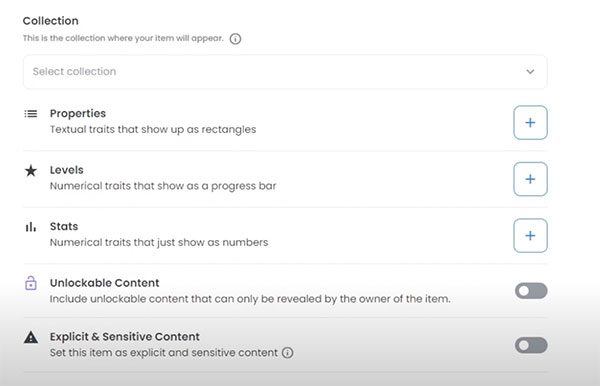Click the explicit content warning triangle icon

coord(31,337)
